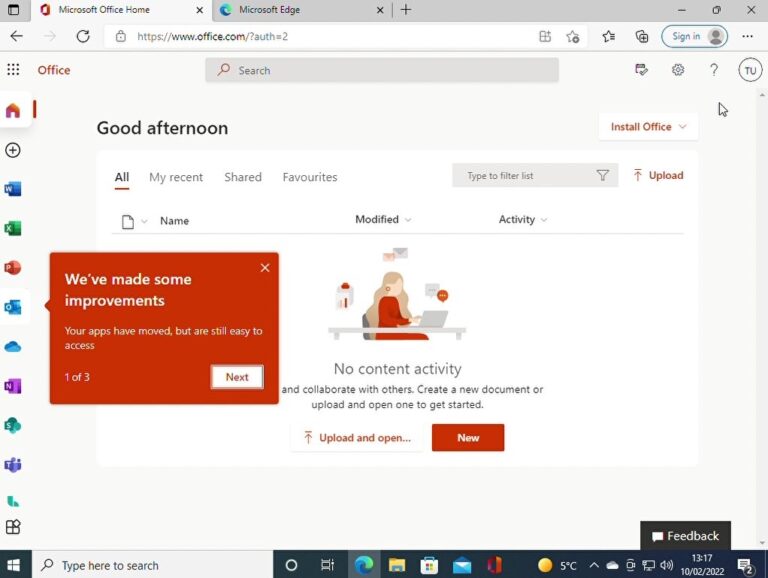Switch to the Microsoft Edge browser tab
768x578 pixels.
coord(301,10)
